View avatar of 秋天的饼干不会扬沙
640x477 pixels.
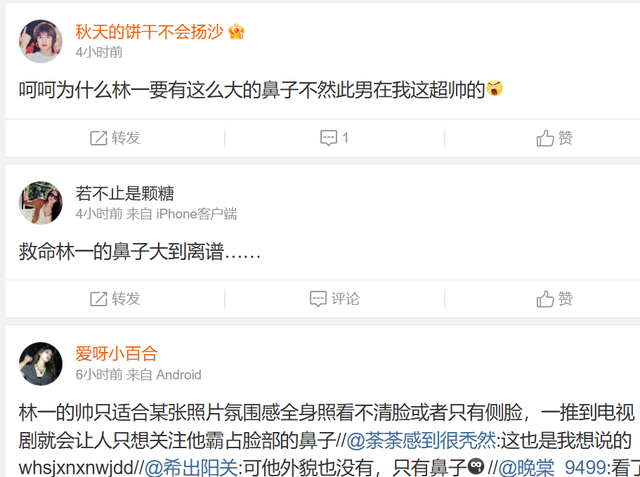[x=41, y=41]
